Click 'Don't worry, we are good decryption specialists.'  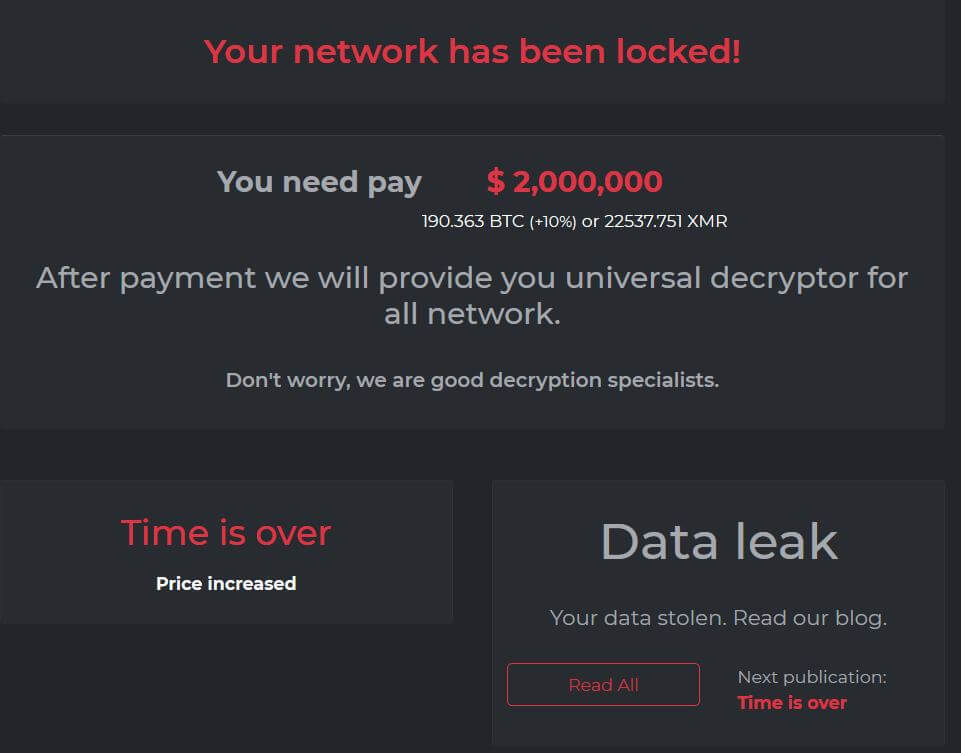472,380
